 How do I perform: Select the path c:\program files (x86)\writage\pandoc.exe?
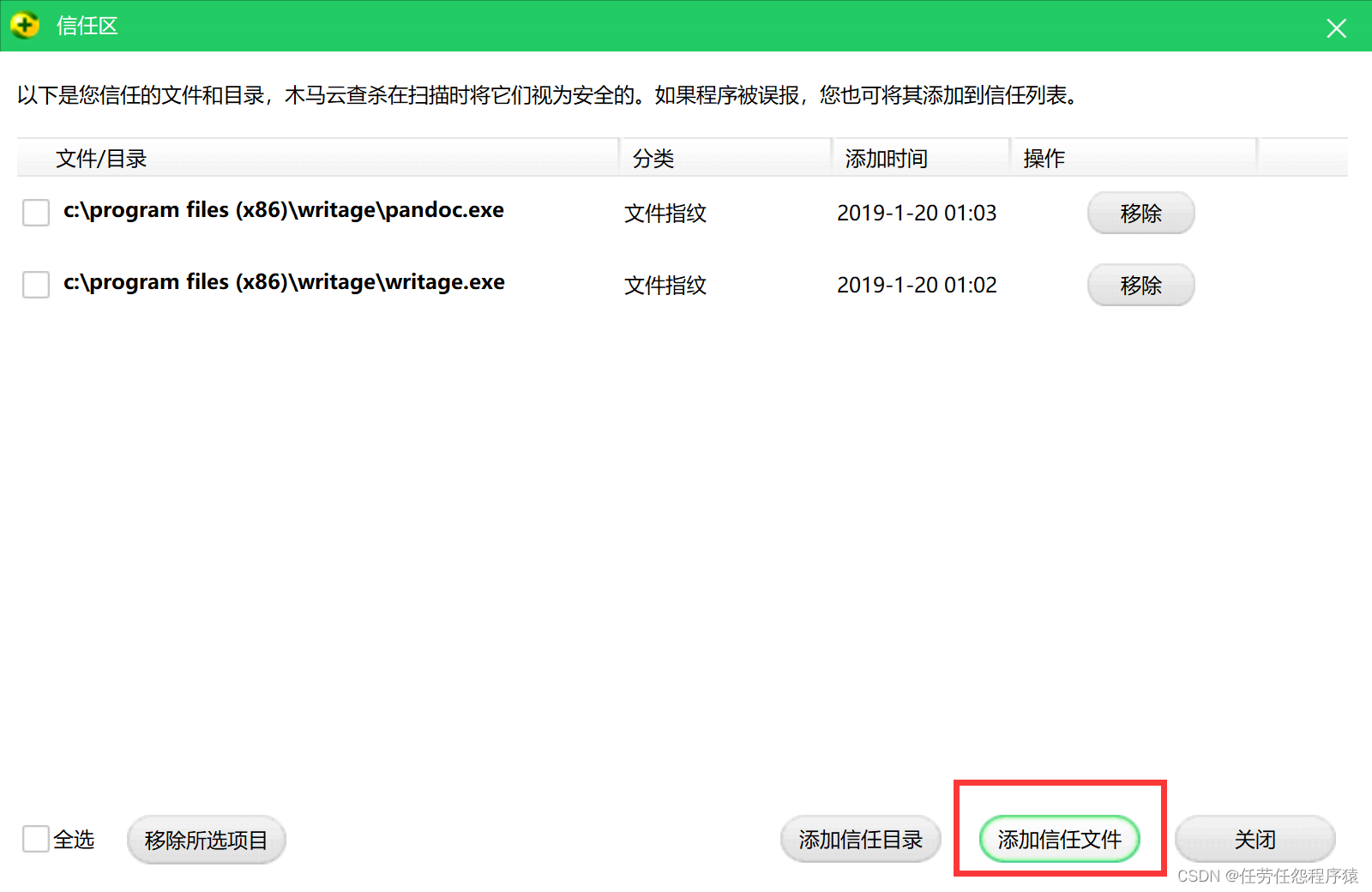pyautogui.click(x=284, y=210)
